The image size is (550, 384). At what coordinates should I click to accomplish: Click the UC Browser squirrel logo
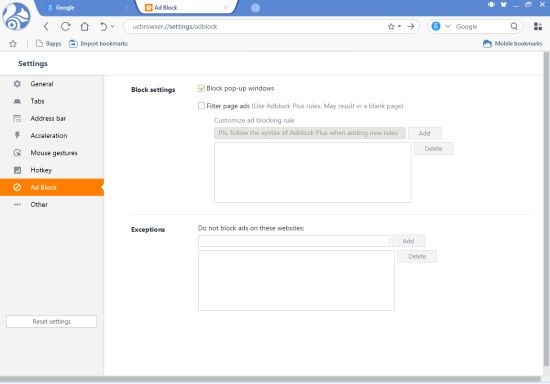(x=16, y=16)
